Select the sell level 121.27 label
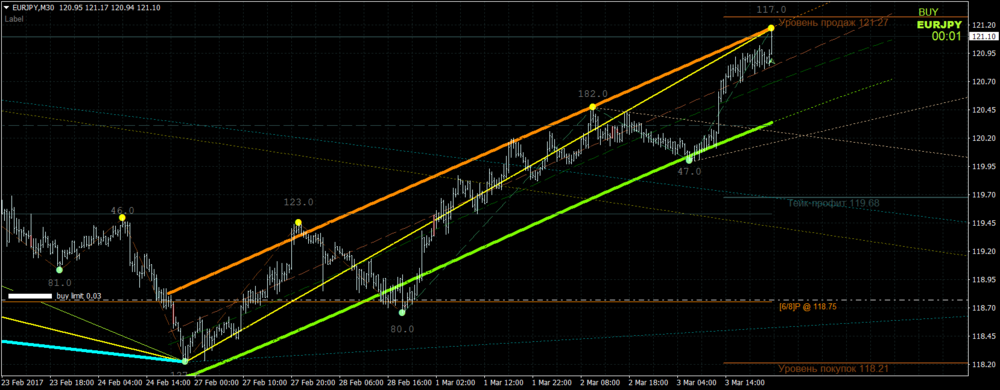This screenshot has width=1000, height=390. 825,22
